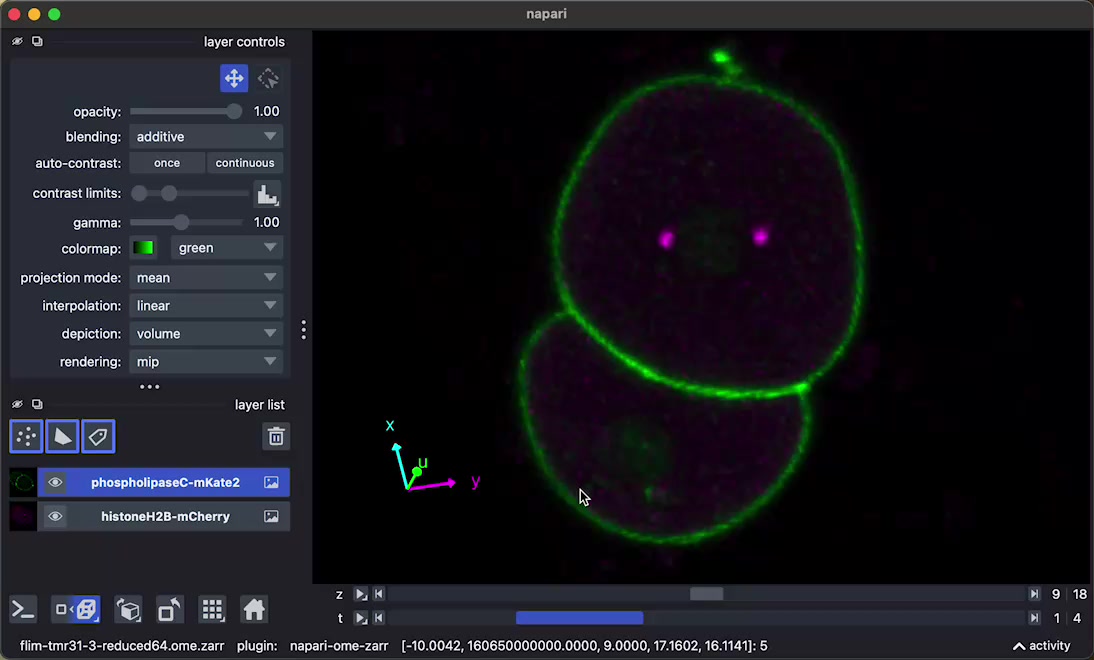
Task: Change order of visible axes
Action: click(x=128, y=610)
